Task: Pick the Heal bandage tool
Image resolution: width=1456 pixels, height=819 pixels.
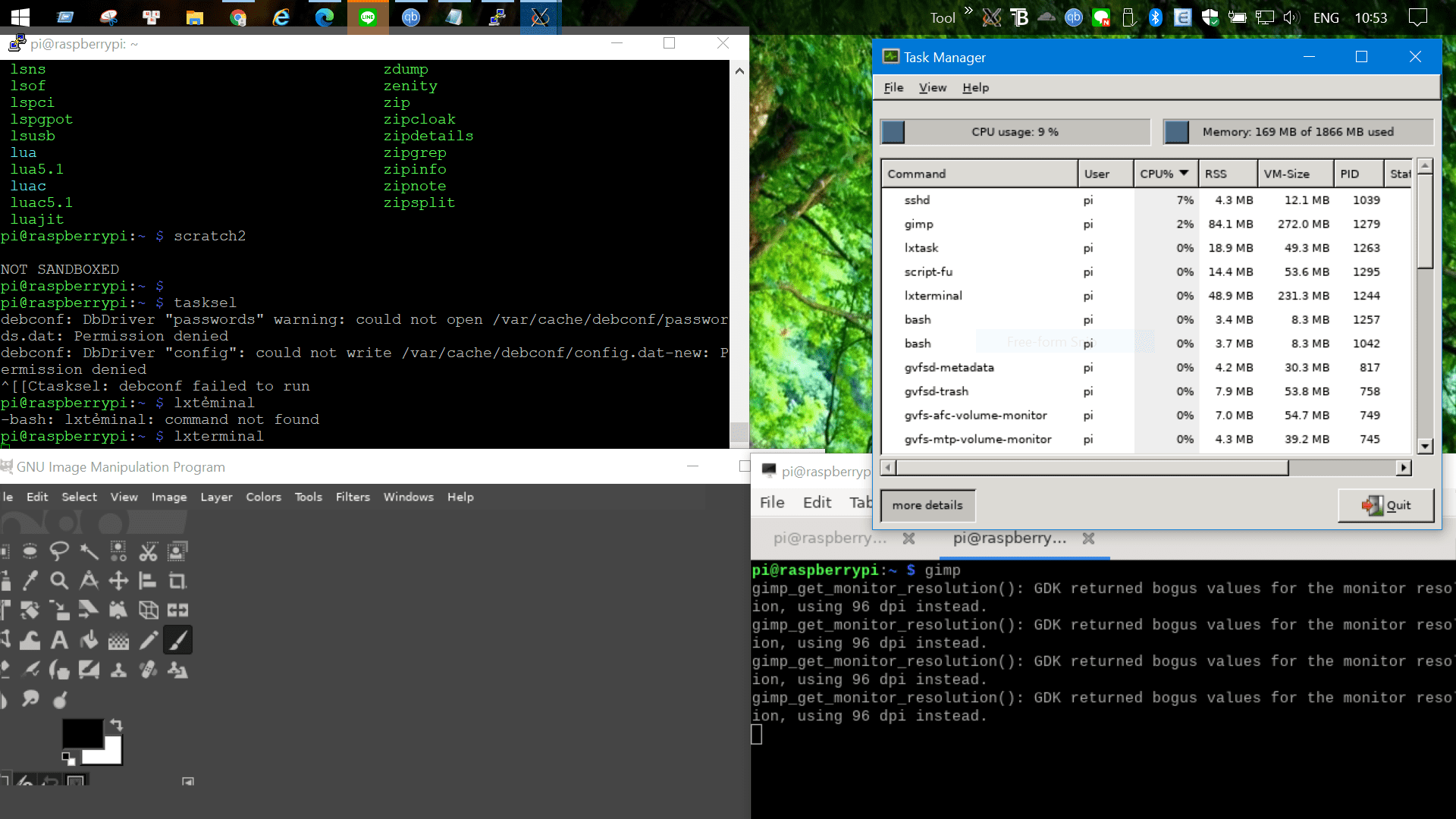Action: tap(148, 670)
